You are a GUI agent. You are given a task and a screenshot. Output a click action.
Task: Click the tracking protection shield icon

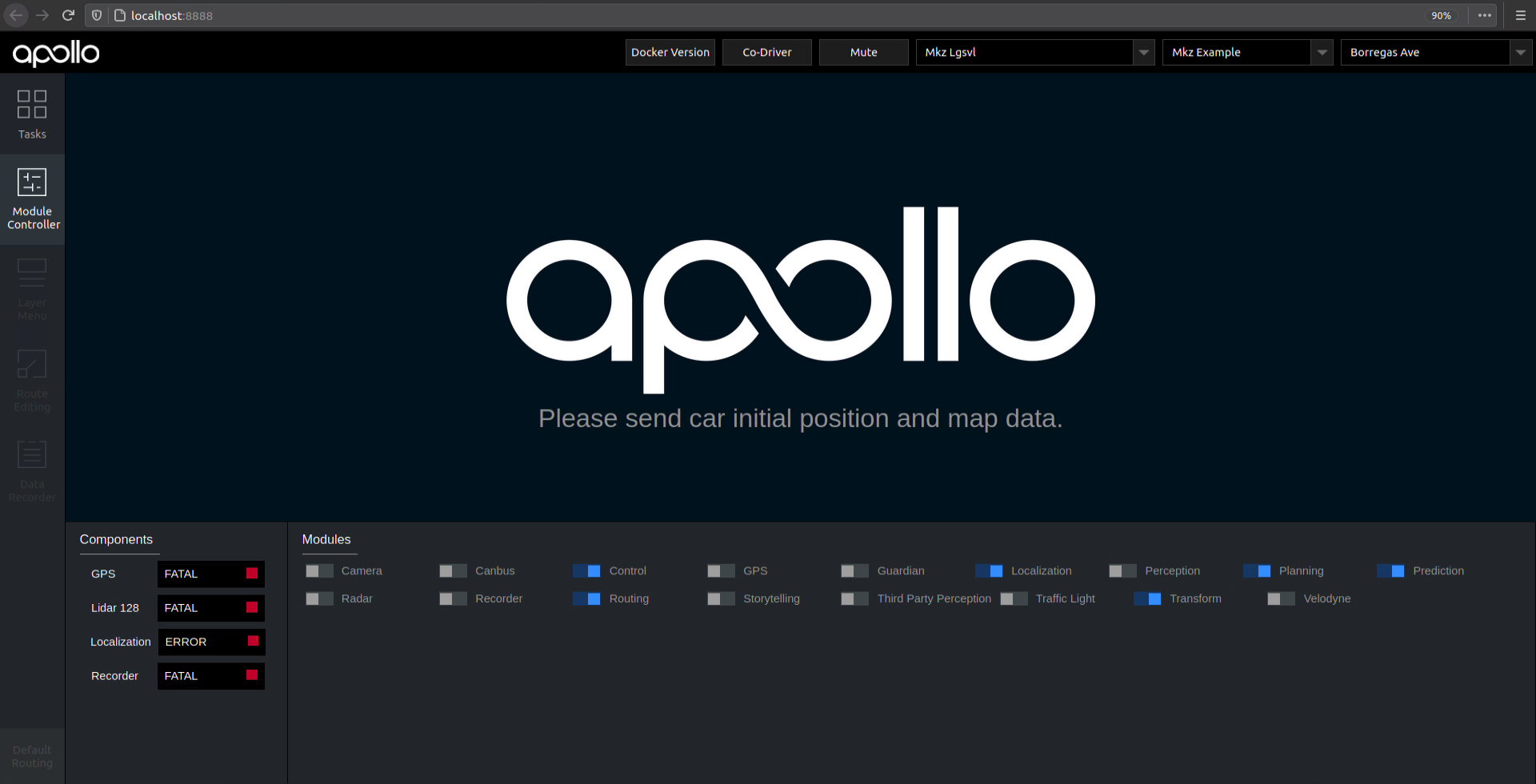coord(97,15)
